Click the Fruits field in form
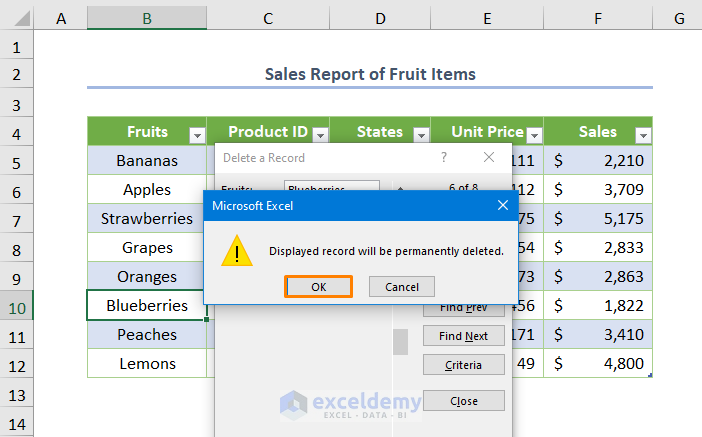 [331, 187]
